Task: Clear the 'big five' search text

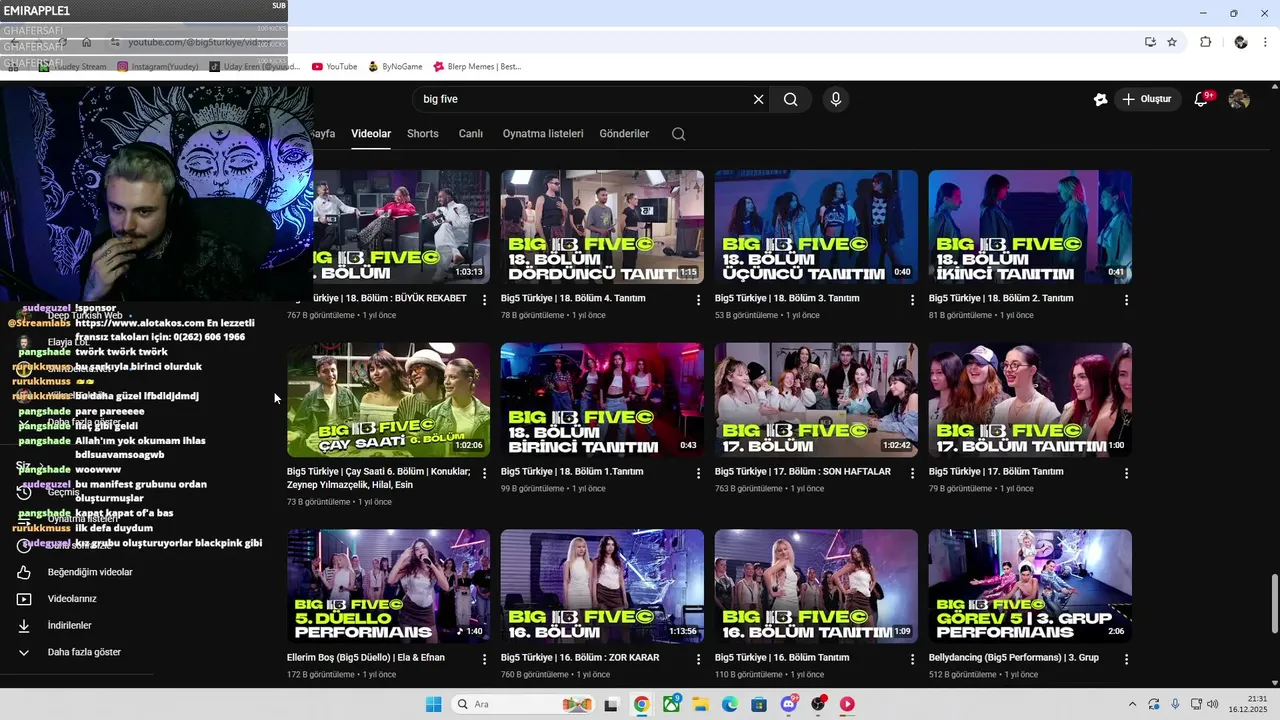Action: 758,99
